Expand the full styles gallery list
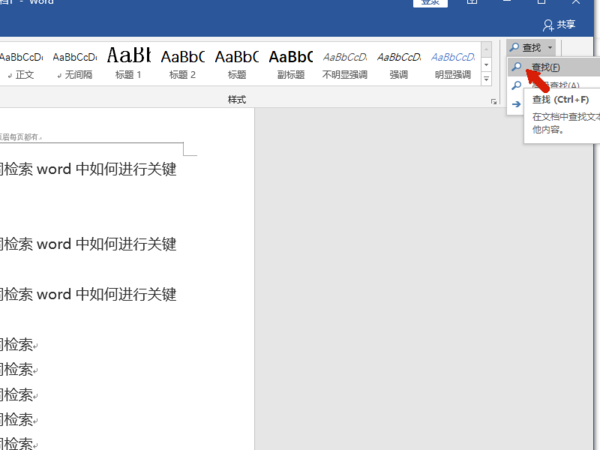 (486, 79)
